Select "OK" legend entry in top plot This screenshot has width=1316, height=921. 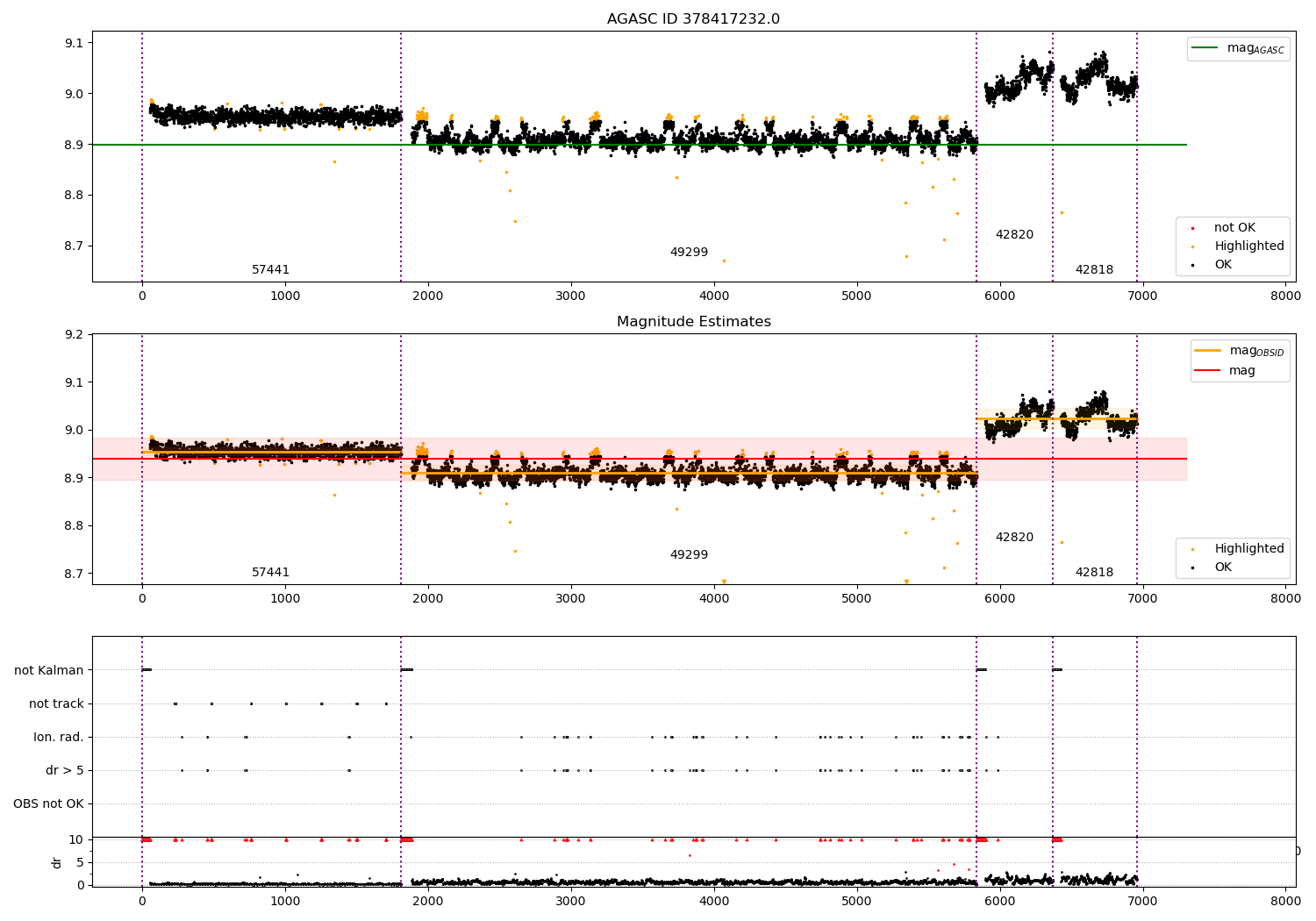click(x=1223, y=265)
